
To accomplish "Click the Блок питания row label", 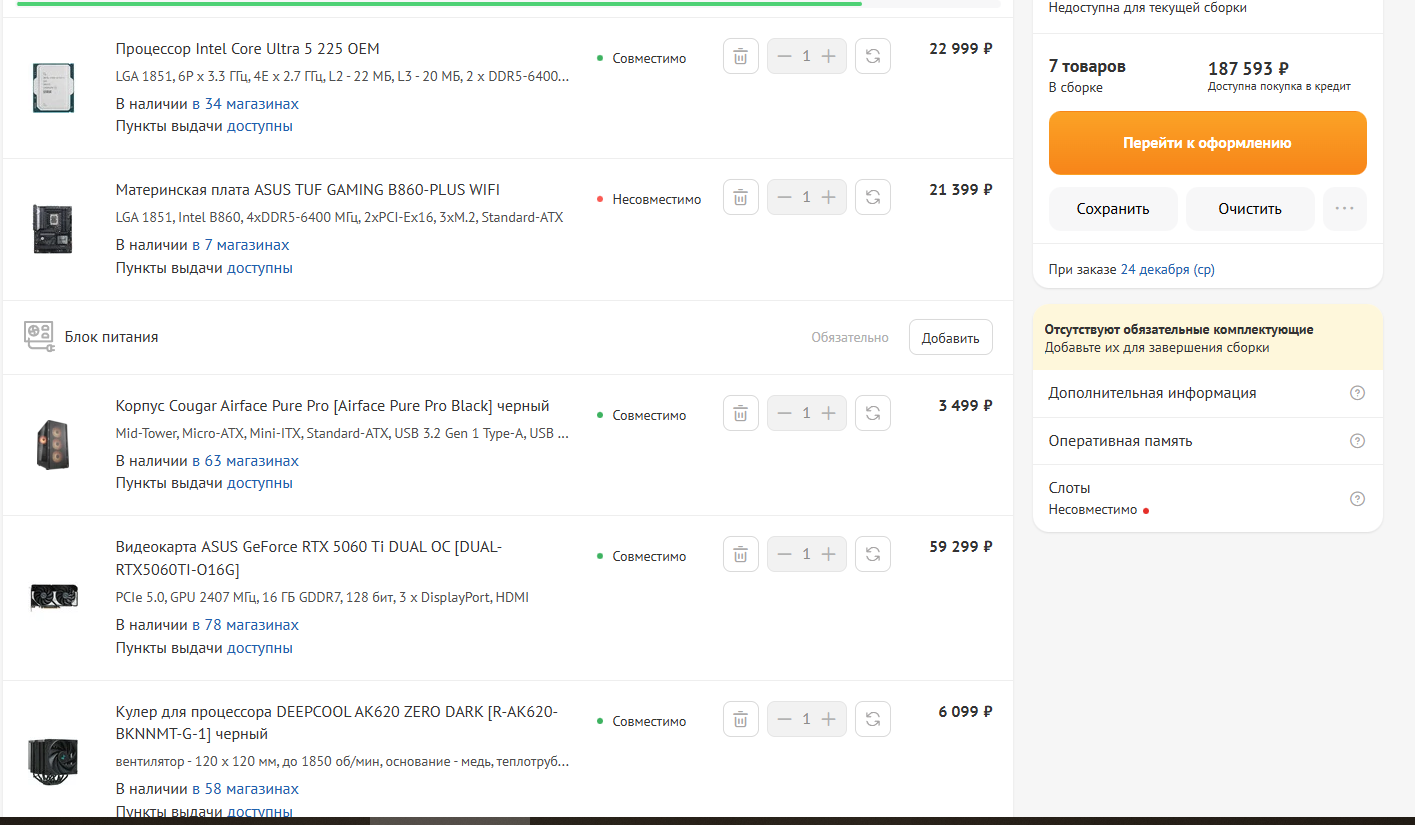I will [112, 337].
